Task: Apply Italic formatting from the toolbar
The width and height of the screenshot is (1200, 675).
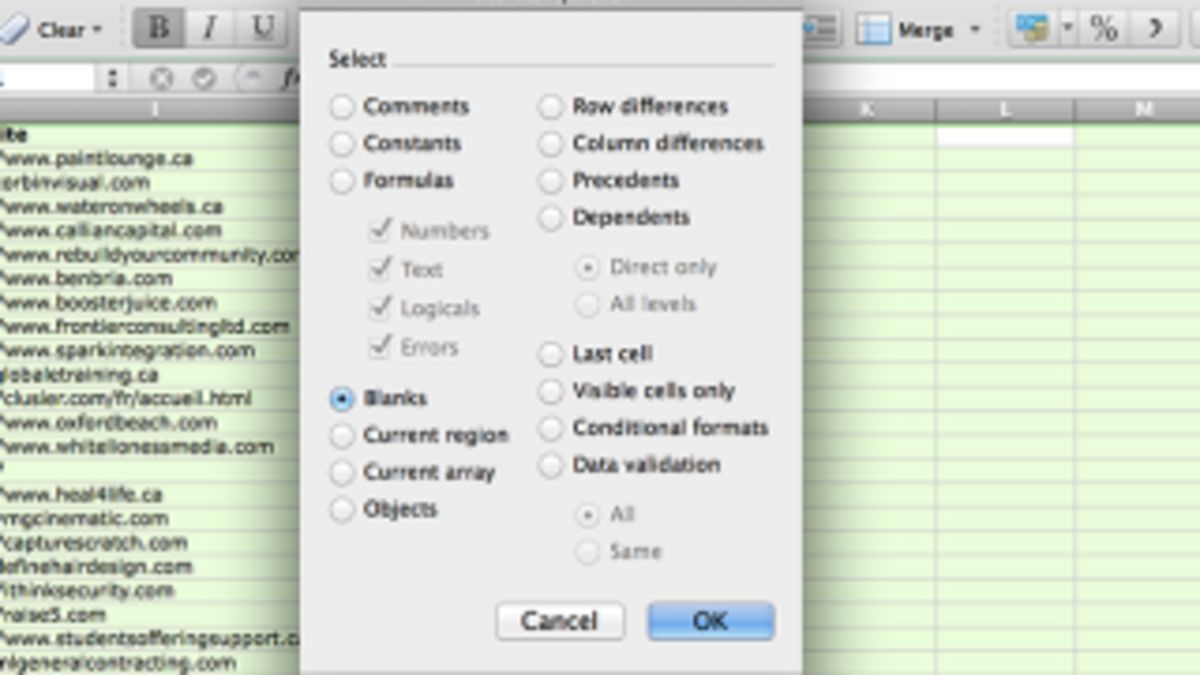Action: click(210, 29)
